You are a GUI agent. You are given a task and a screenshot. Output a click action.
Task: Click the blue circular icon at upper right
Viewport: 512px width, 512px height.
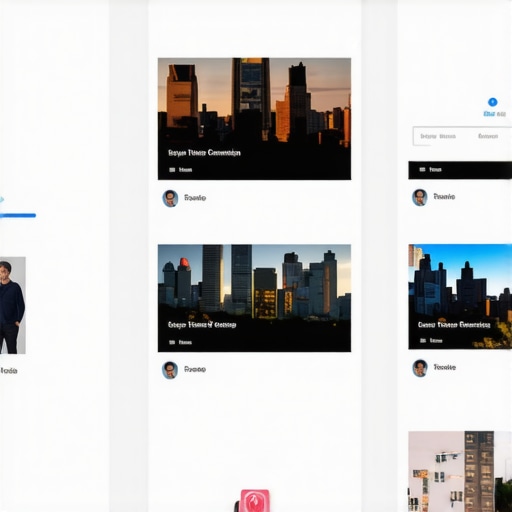[x=493, y=102]
